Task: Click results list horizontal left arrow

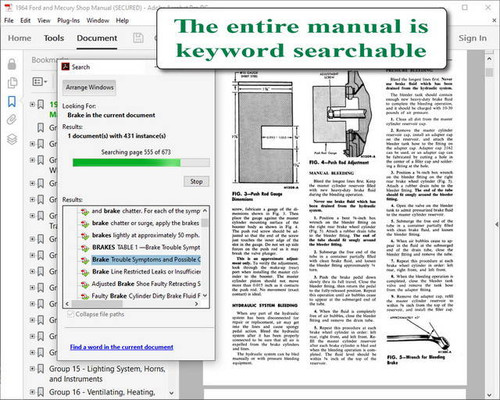Action: 68,304
